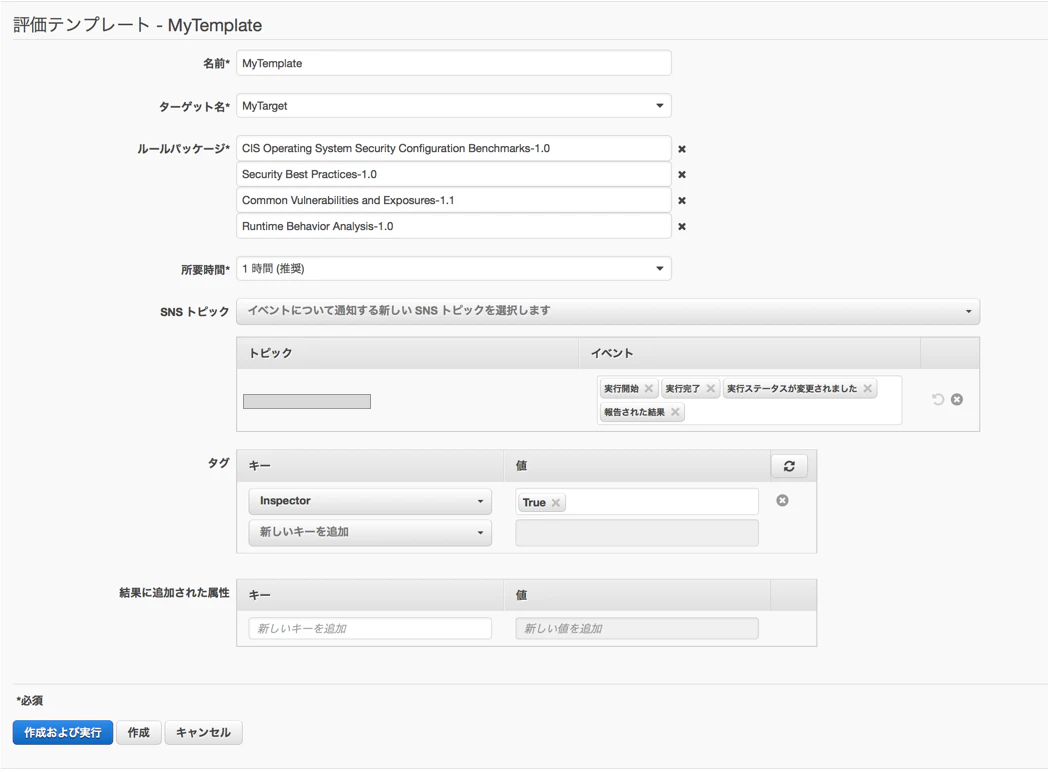
Task: Click キャンセル button
Action: (x=203, y=732)
